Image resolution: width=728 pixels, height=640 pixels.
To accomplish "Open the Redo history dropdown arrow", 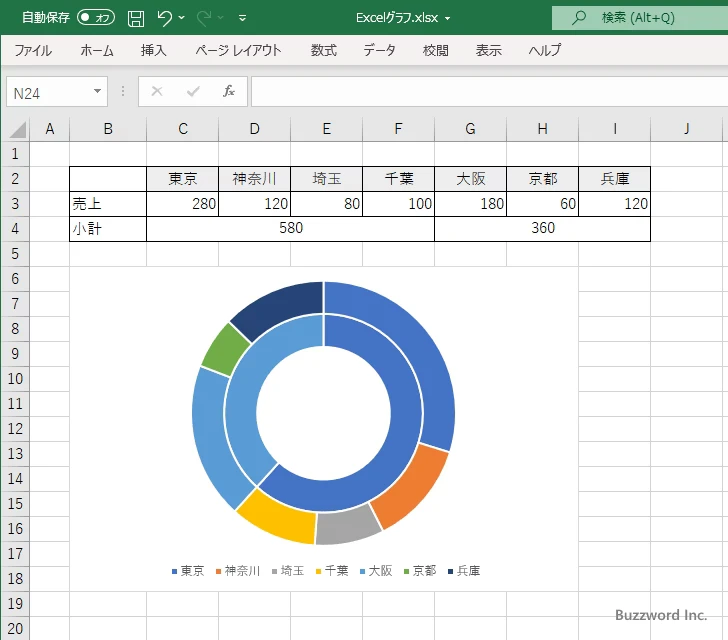I will coord(221,18).
